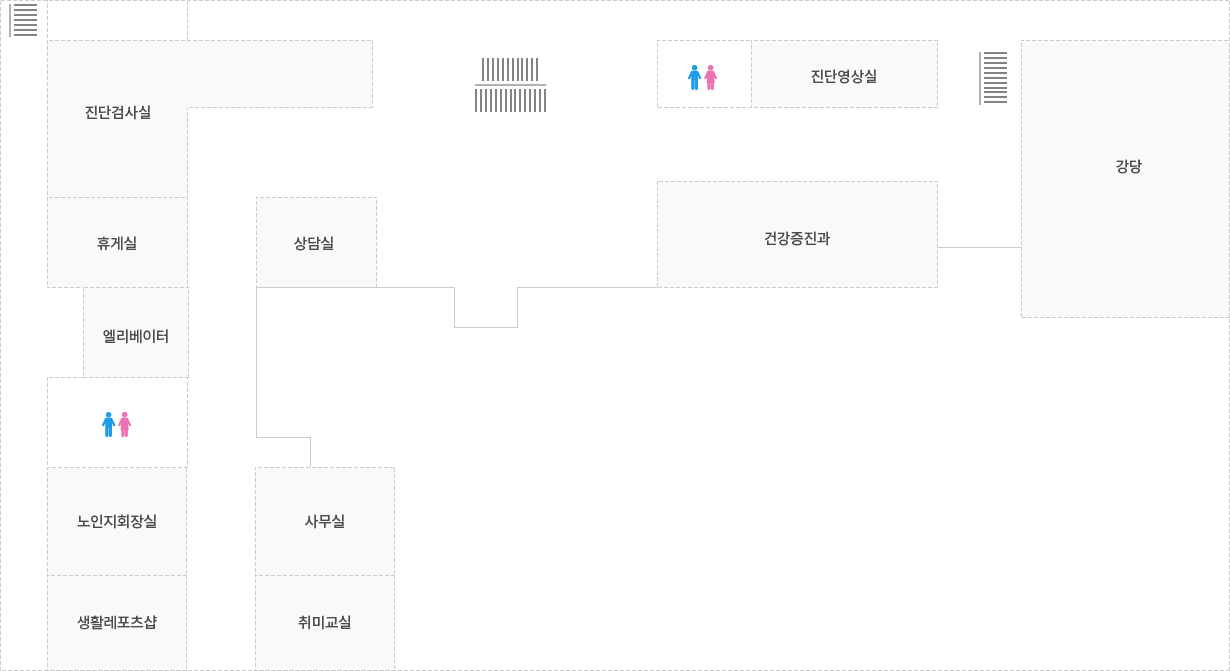Select the central staircase icon
The height and width of the screenshot is (671, 1230).
pyautogui.click(x=510, y=85)
